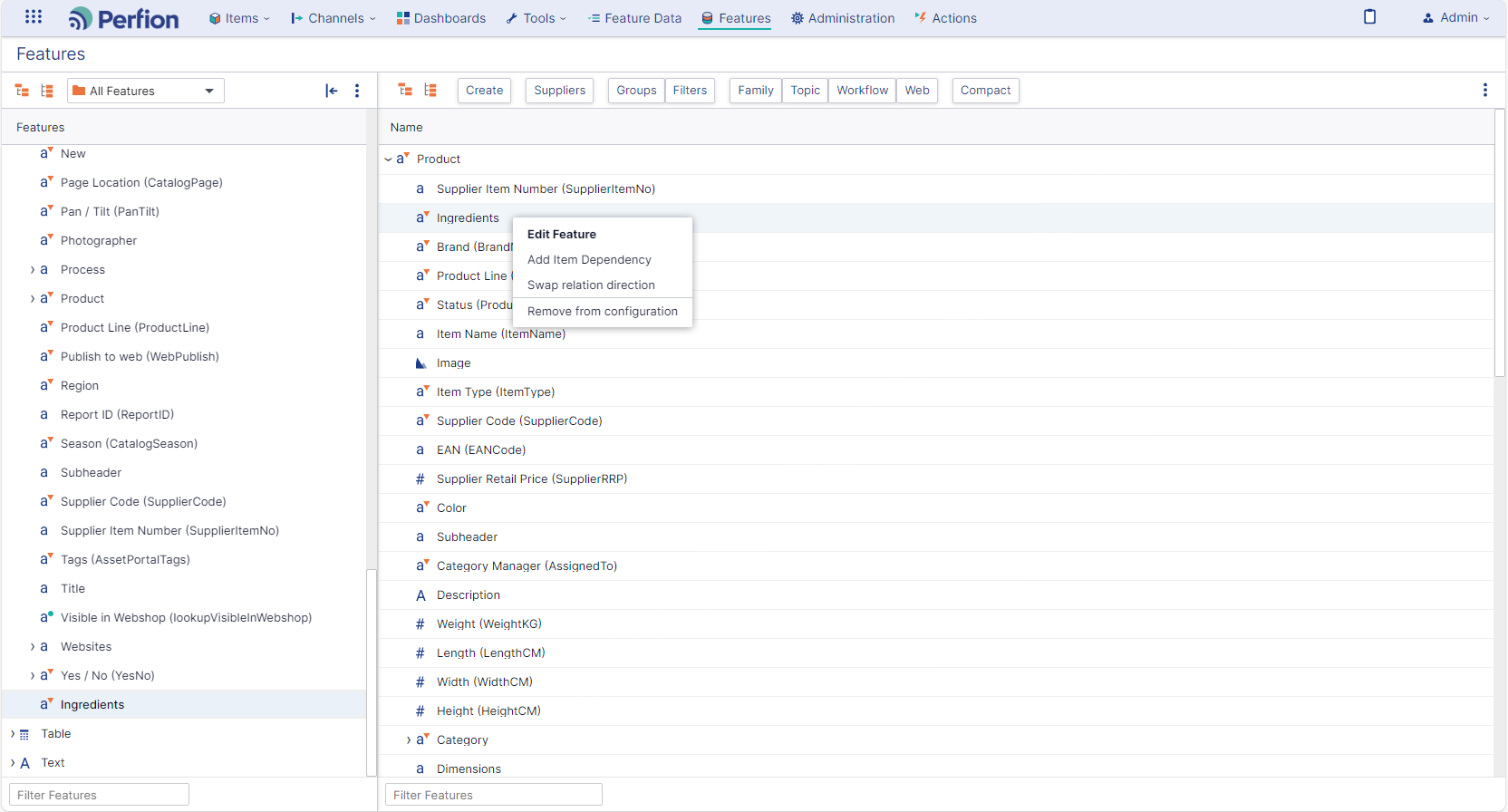Open Administration in top navigation
Screen dimensions: 1508x812
click(x=843, y=18)
